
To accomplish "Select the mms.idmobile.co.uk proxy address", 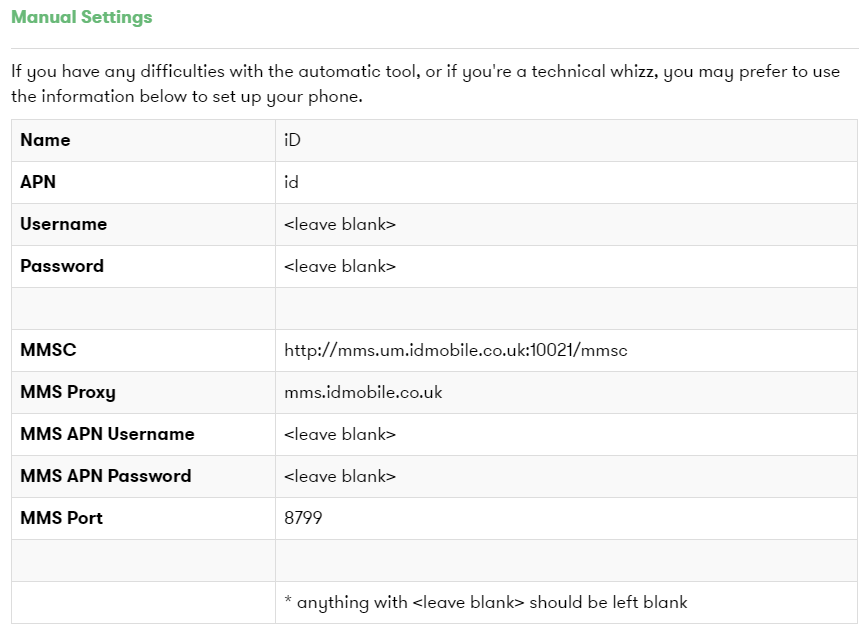I will click(363, 392).
